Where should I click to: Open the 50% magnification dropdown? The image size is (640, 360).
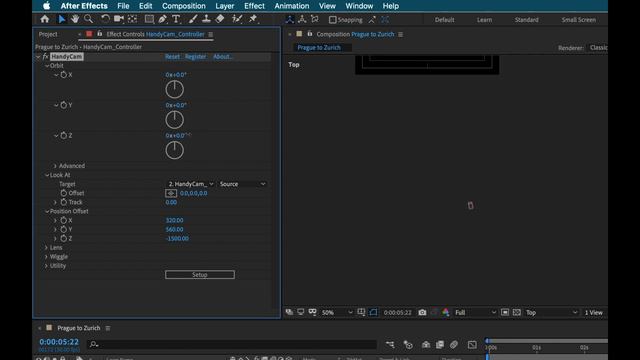[337, 313]
